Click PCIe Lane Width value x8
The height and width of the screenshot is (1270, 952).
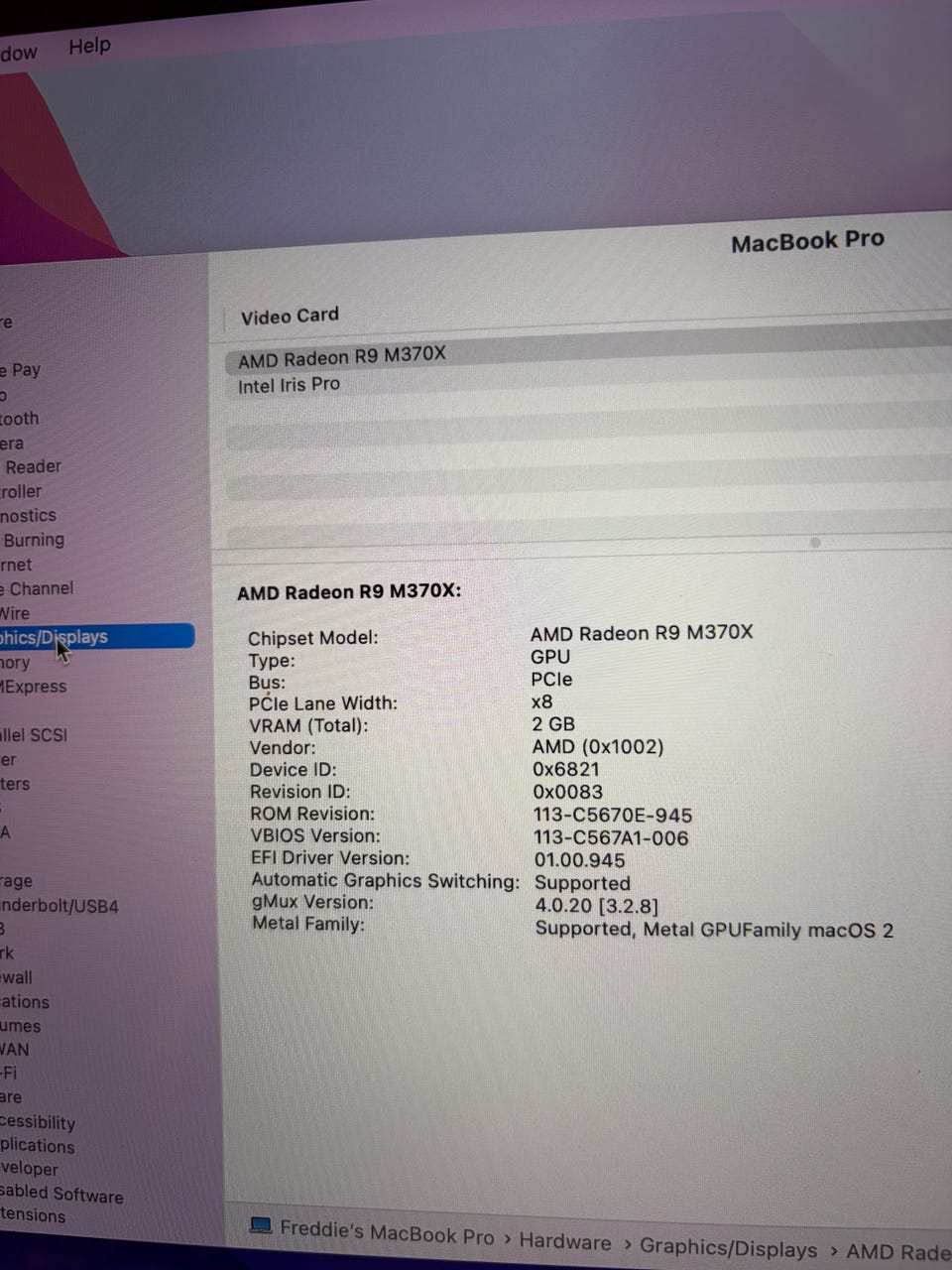542,701
